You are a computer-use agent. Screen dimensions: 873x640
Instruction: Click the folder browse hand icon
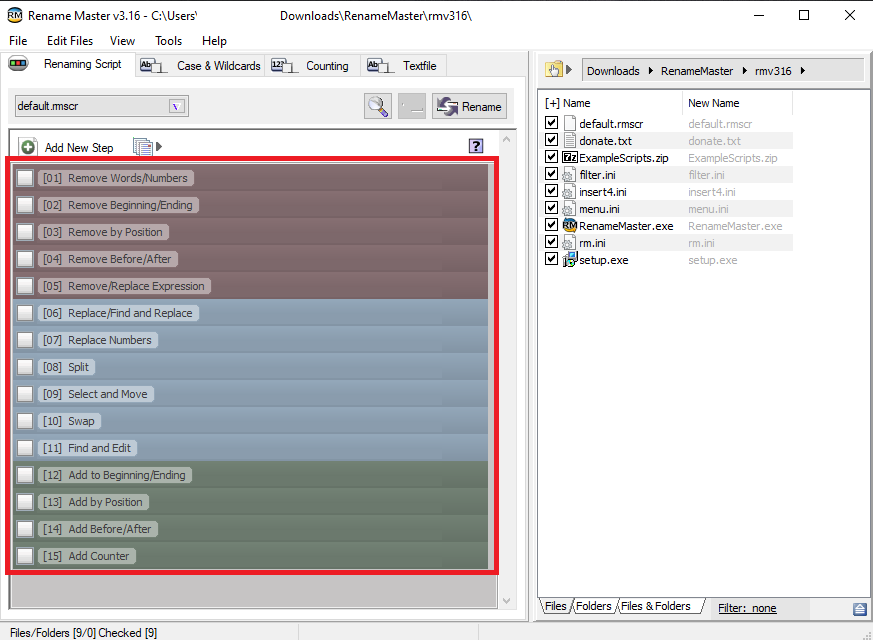point(553,70)
